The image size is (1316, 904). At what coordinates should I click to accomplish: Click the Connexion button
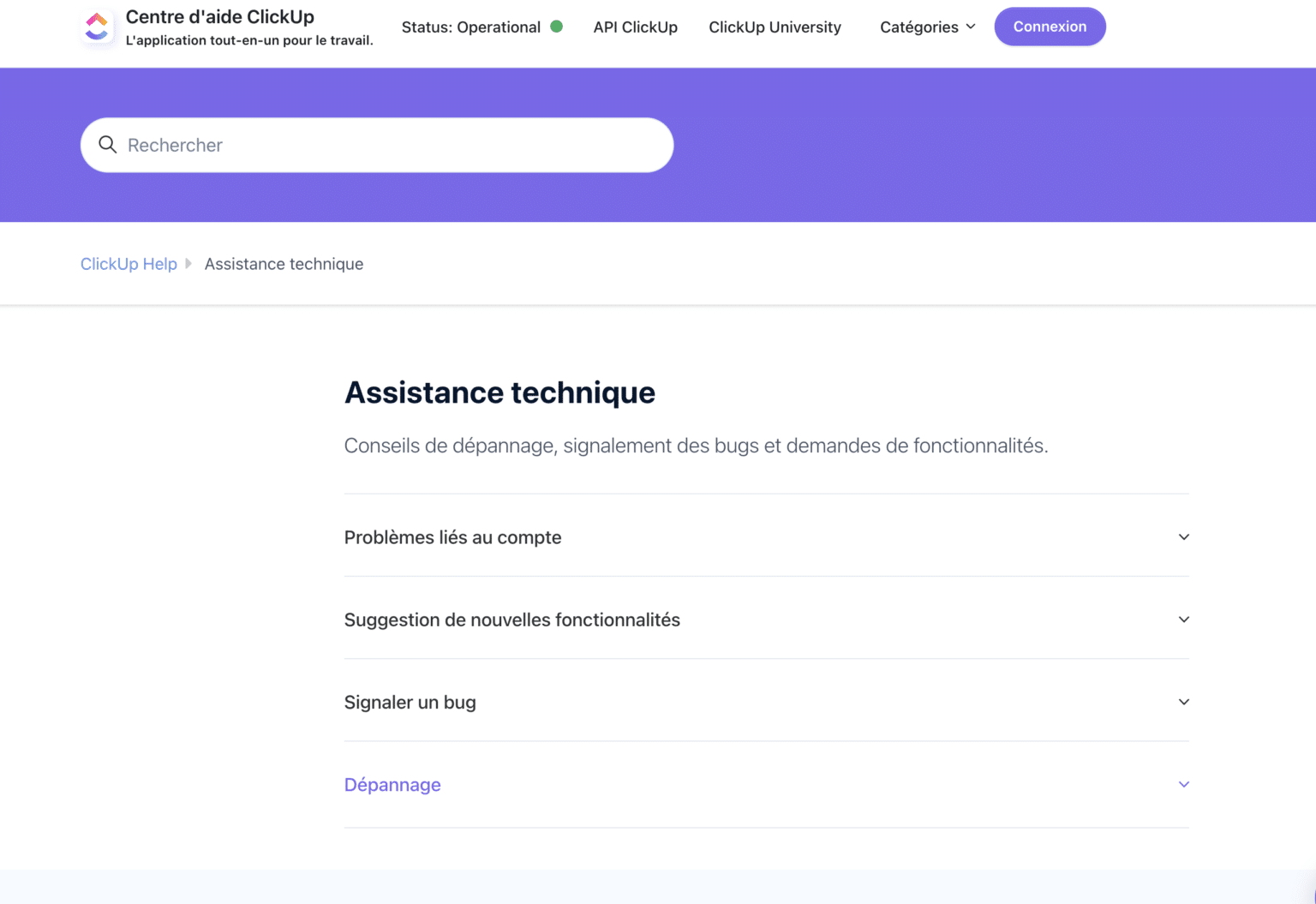pos(1050,27)
